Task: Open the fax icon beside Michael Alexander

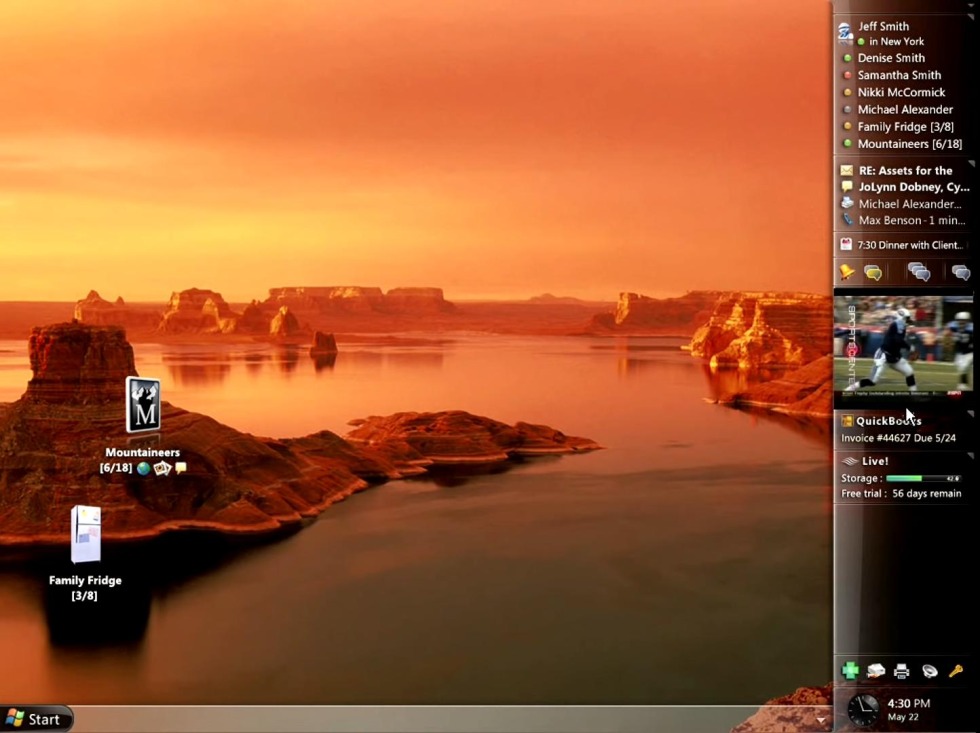Action: pyautogui.click(x=846, y=203)
